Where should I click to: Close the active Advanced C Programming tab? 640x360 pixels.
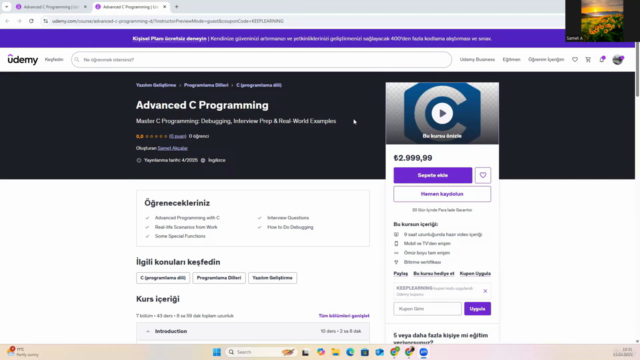pyautogui.click(x=164, y=7)
